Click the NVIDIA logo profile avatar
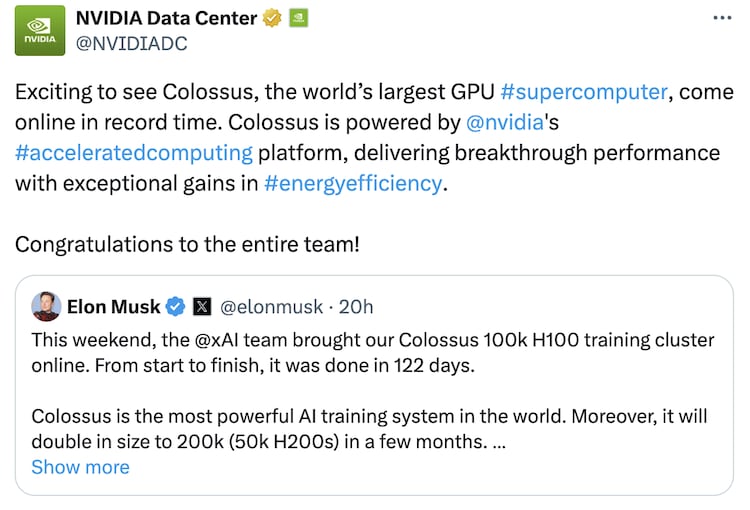This screenshot has width=750, height=510. (x=41, y=29)
